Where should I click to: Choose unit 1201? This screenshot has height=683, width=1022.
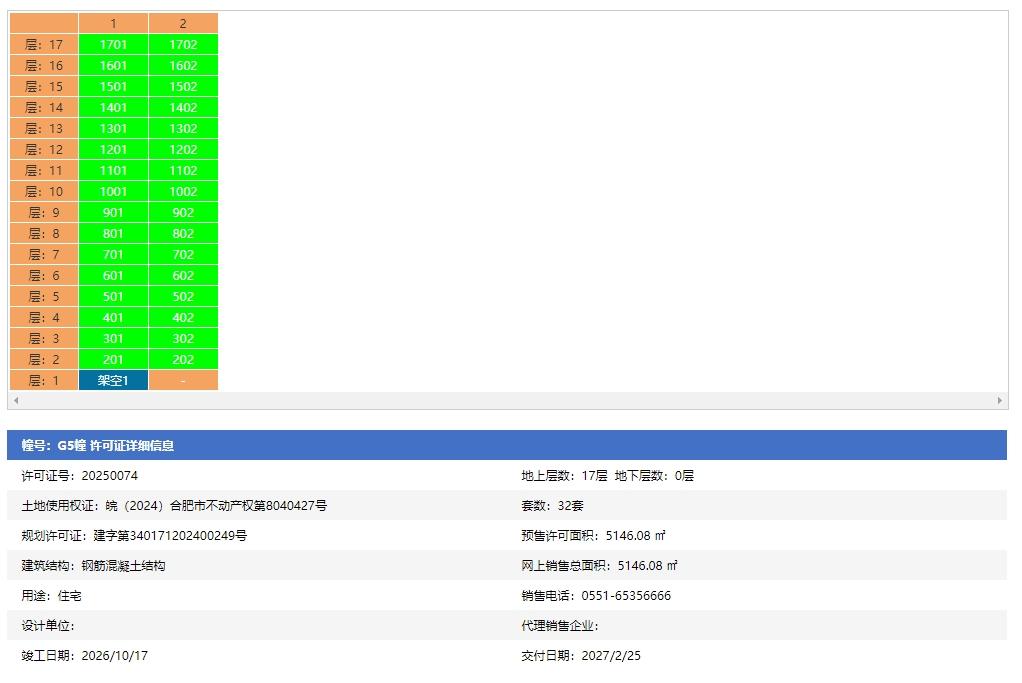coord(113,149)
